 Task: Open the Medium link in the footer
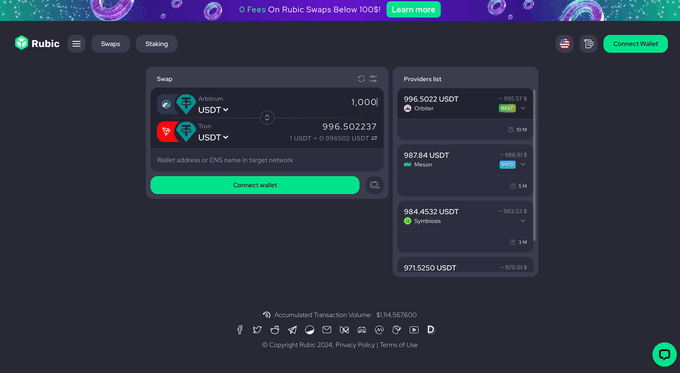point(344,330)
